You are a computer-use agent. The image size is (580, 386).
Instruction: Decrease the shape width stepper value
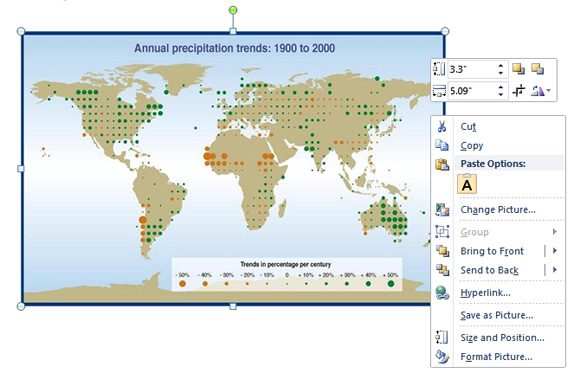click(x=500, y=94)
